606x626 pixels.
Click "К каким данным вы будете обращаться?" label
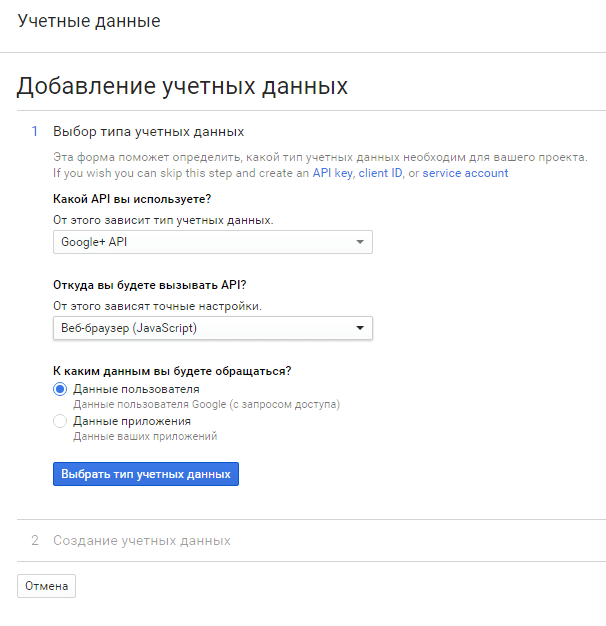[172, 371]
